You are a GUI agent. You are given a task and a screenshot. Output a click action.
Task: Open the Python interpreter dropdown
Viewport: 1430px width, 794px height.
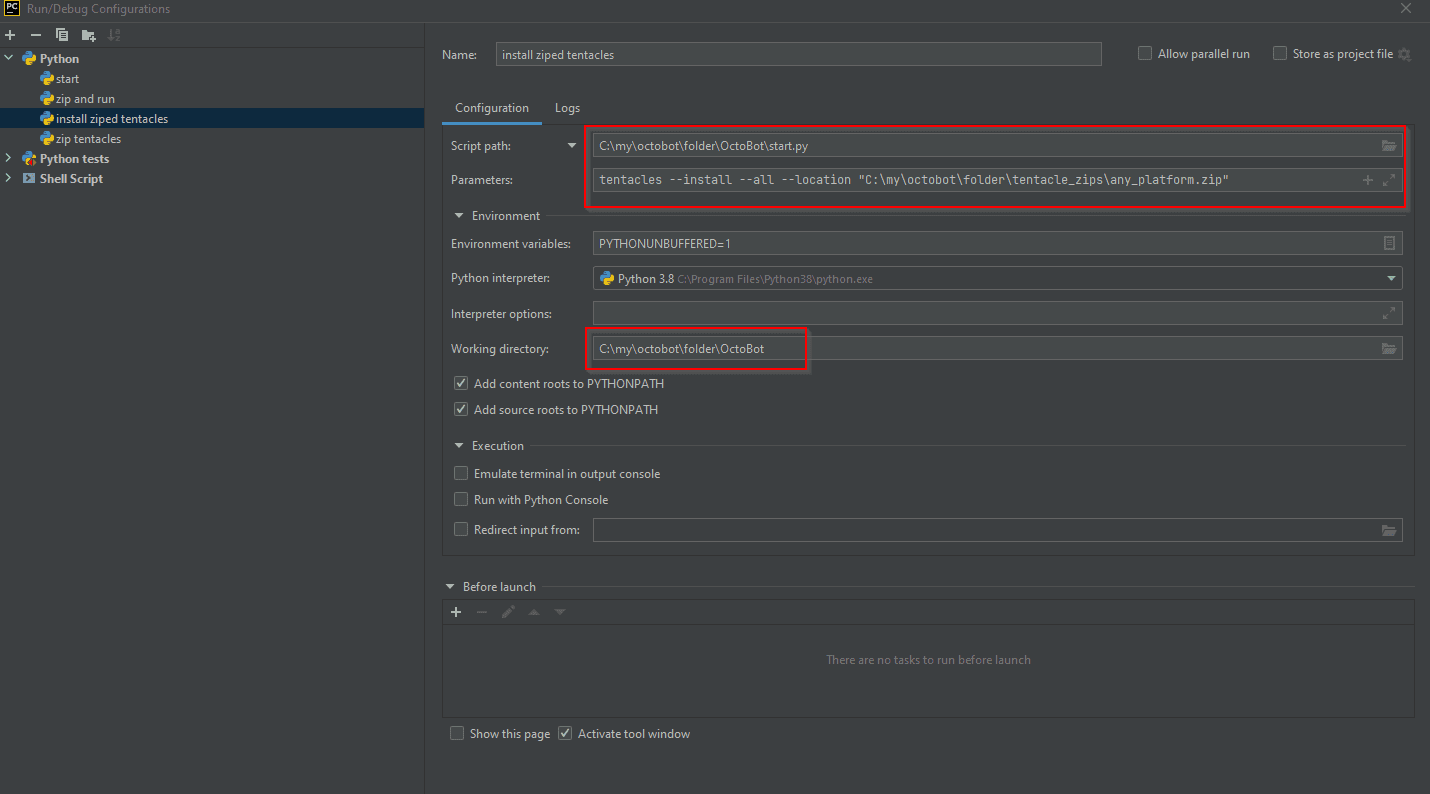(1391, 279)
